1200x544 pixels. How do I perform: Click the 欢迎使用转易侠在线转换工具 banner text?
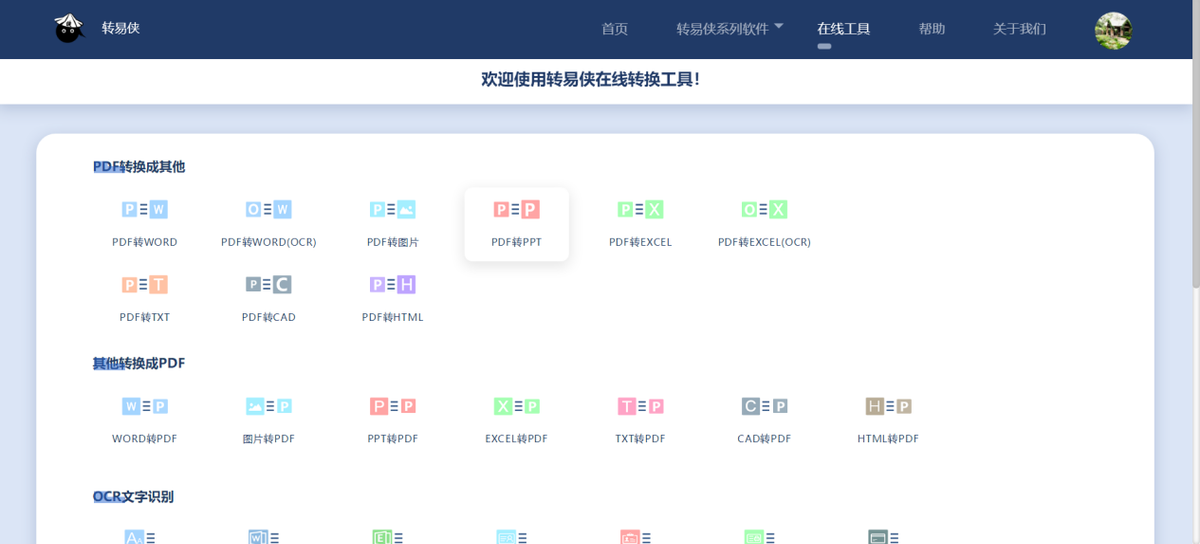[591, 79]
